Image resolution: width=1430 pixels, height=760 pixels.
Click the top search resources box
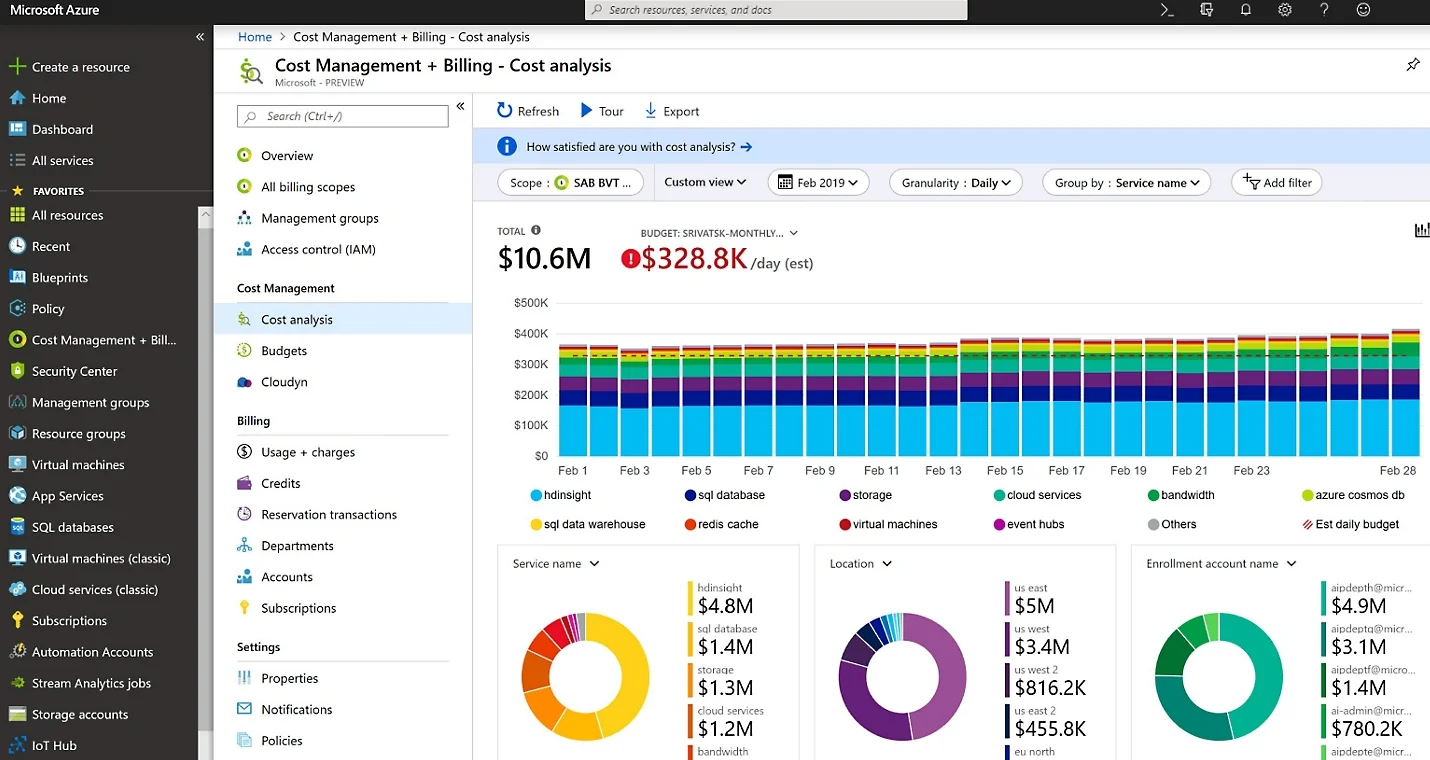776,10
